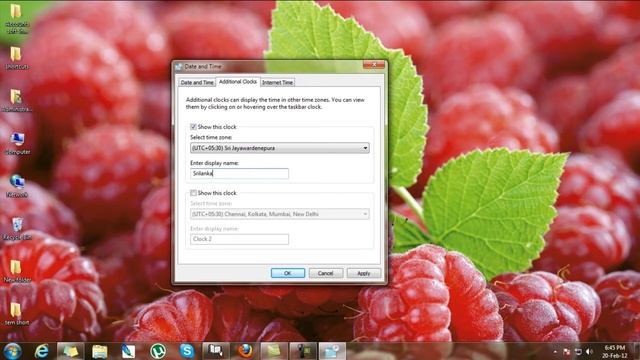Click the Cancel button
640x360 pixels.
click(326, 273)
